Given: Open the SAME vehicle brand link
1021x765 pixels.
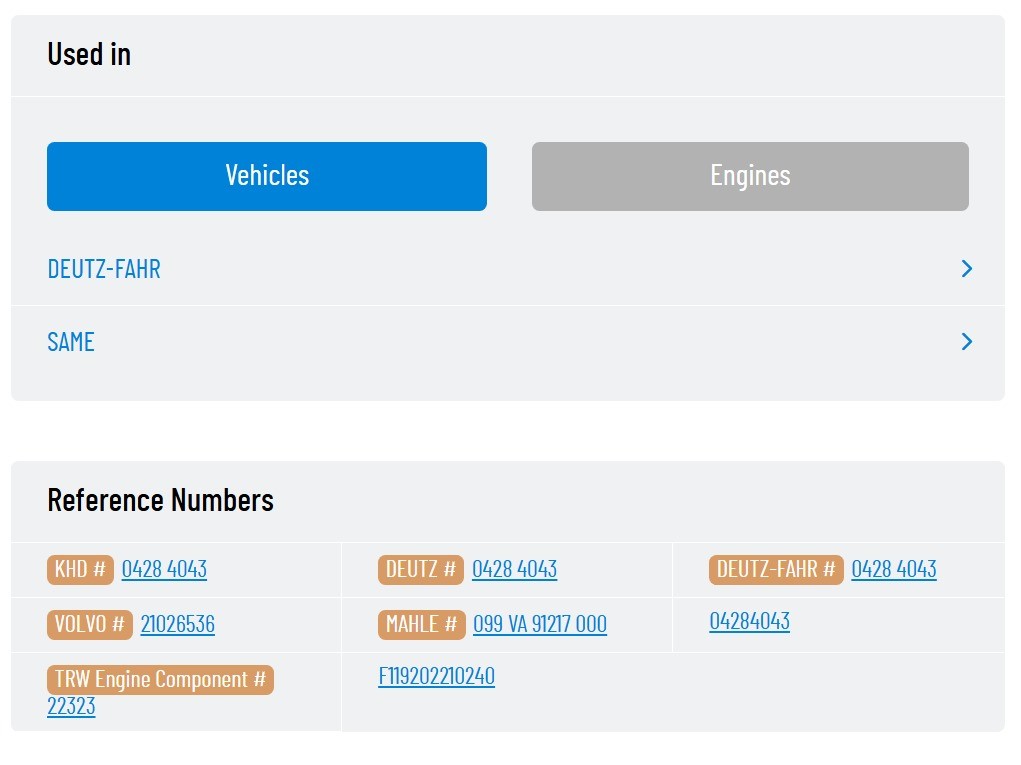Looking at the screenshot, I should coord(71,342).
